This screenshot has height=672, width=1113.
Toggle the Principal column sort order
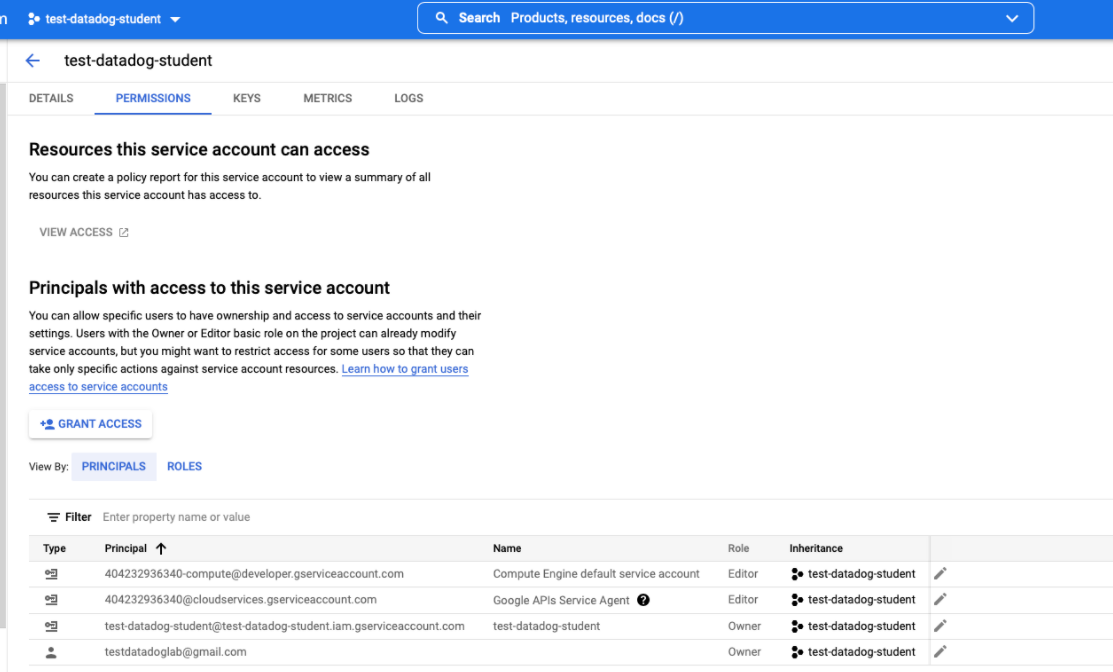click(x=162, y=548)
